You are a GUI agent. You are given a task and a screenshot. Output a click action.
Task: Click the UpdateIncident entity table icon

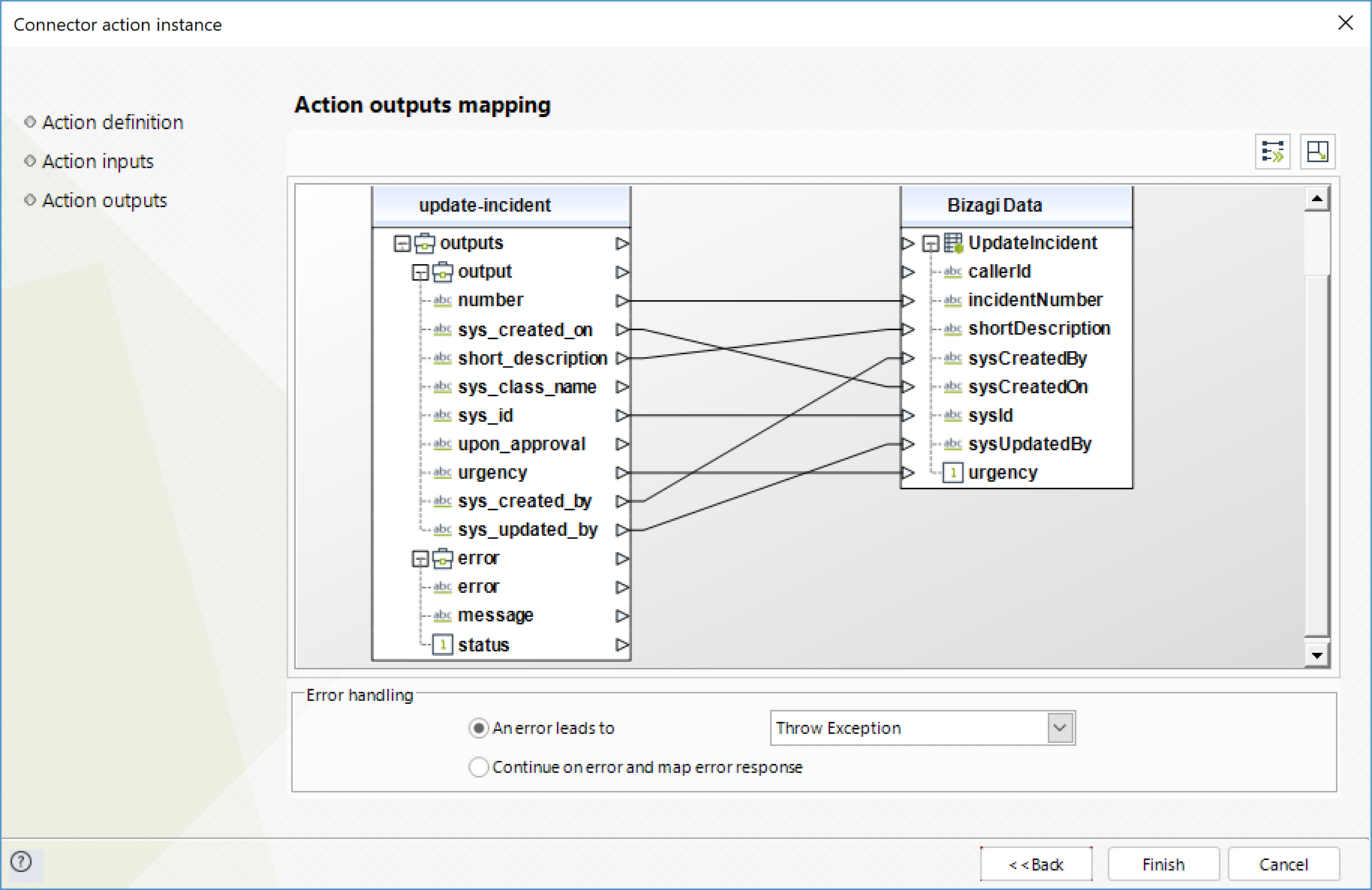pyautogui.click(x=953, y=243)
